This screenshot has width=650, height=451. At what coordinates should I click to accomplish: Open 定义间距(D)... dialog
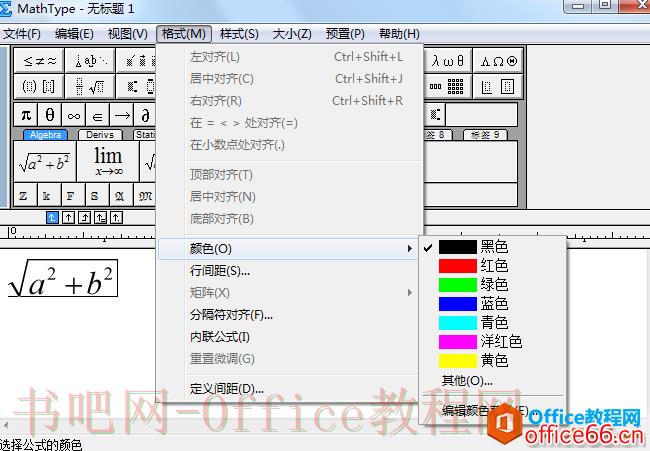(288, 389)
